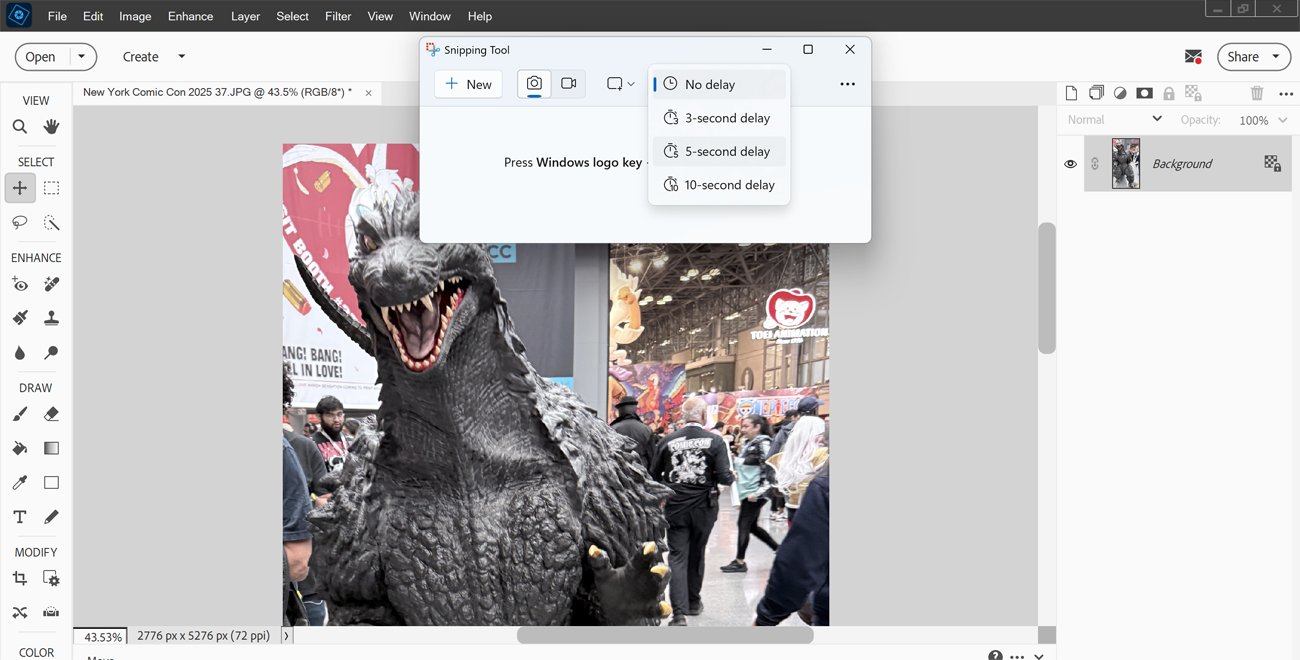Toggle lock all pixels on layer
The image size is (1300, 660).
1168,93
